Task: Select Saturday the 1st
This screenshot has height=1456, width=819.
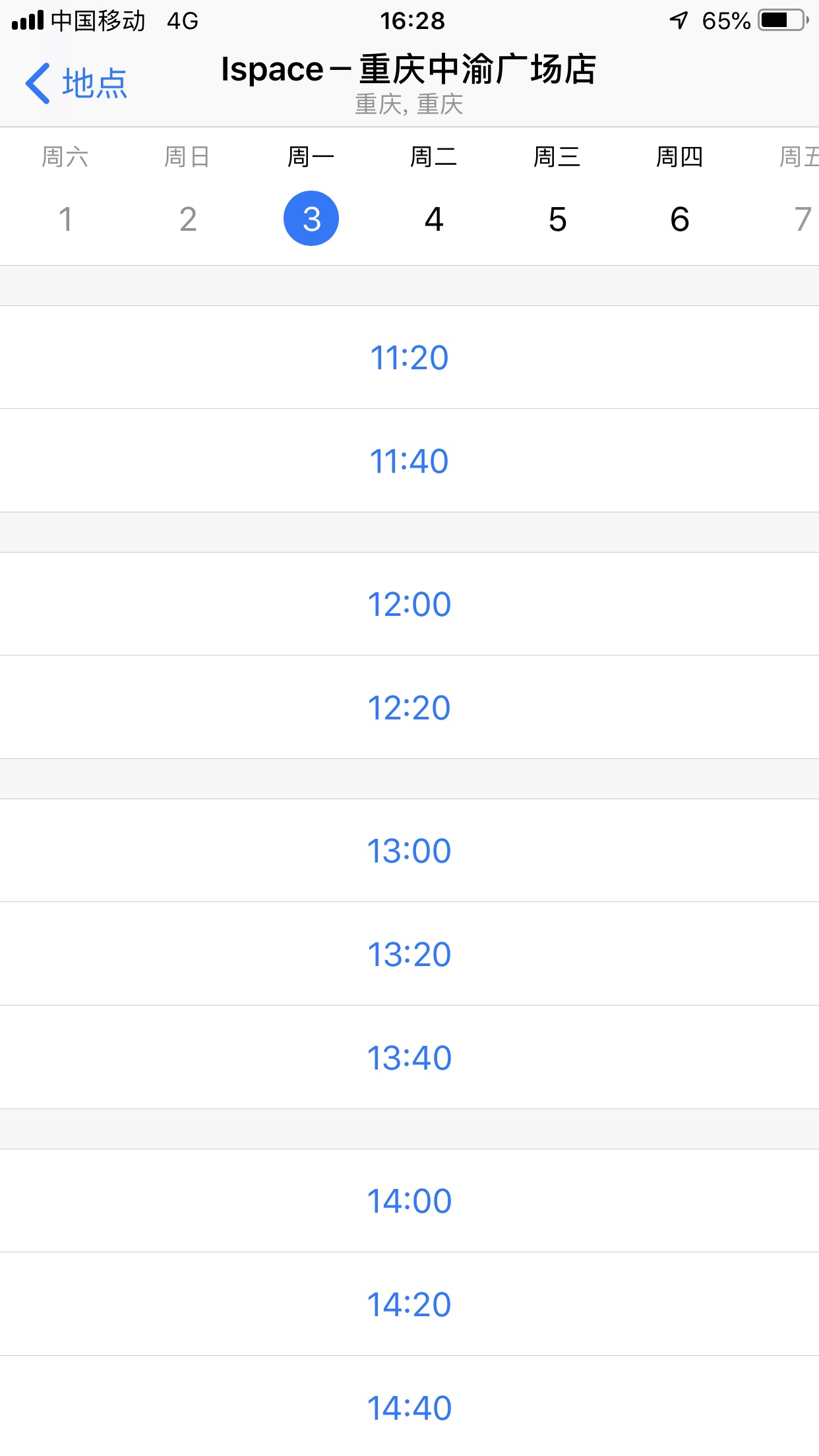Action: coord(65,218)
